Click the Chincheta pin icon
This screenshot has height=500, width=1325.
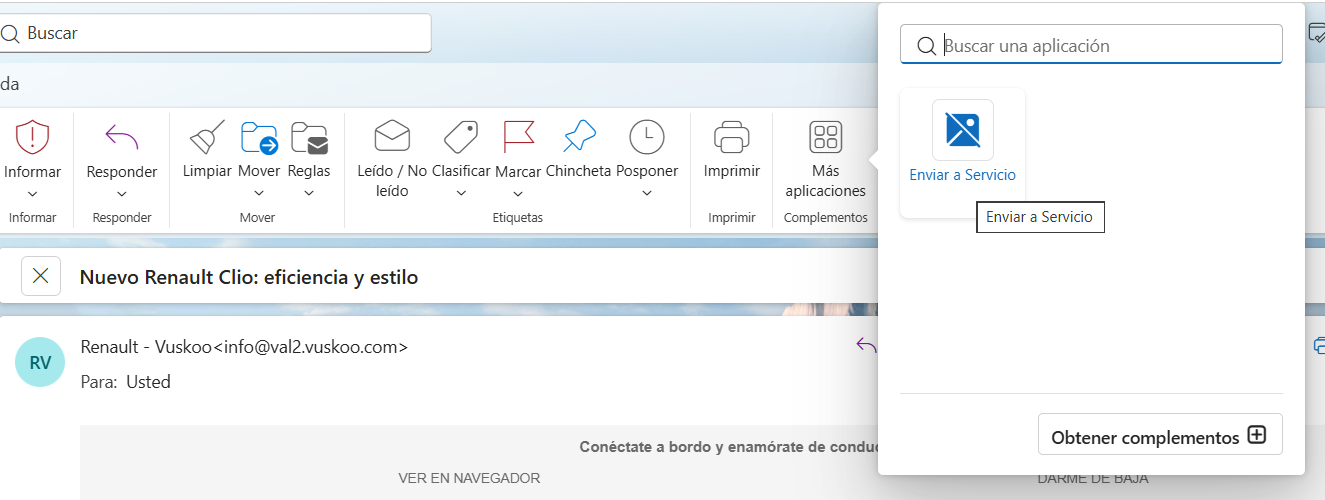pos(578,136)
